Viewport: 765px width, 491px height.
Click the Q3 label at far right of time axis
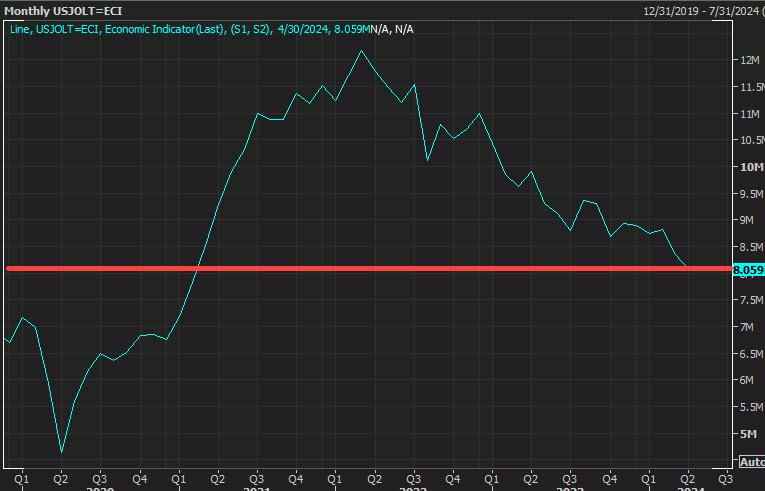pyautogui.click(x=724, y=478)
